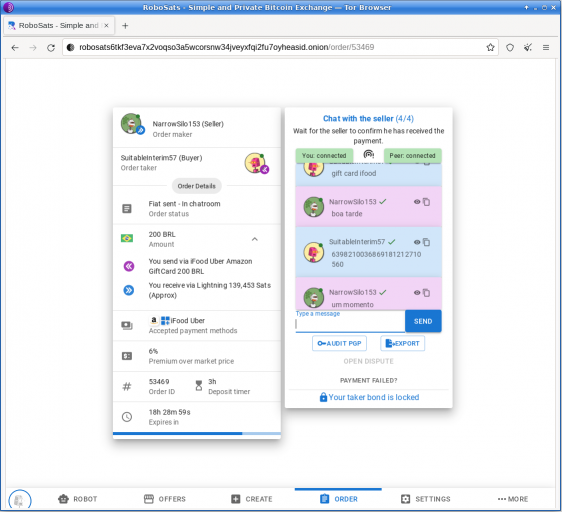Screen dimensions: 562x512
Task: Click the premium price tag icon
Action: click(127, 356)
